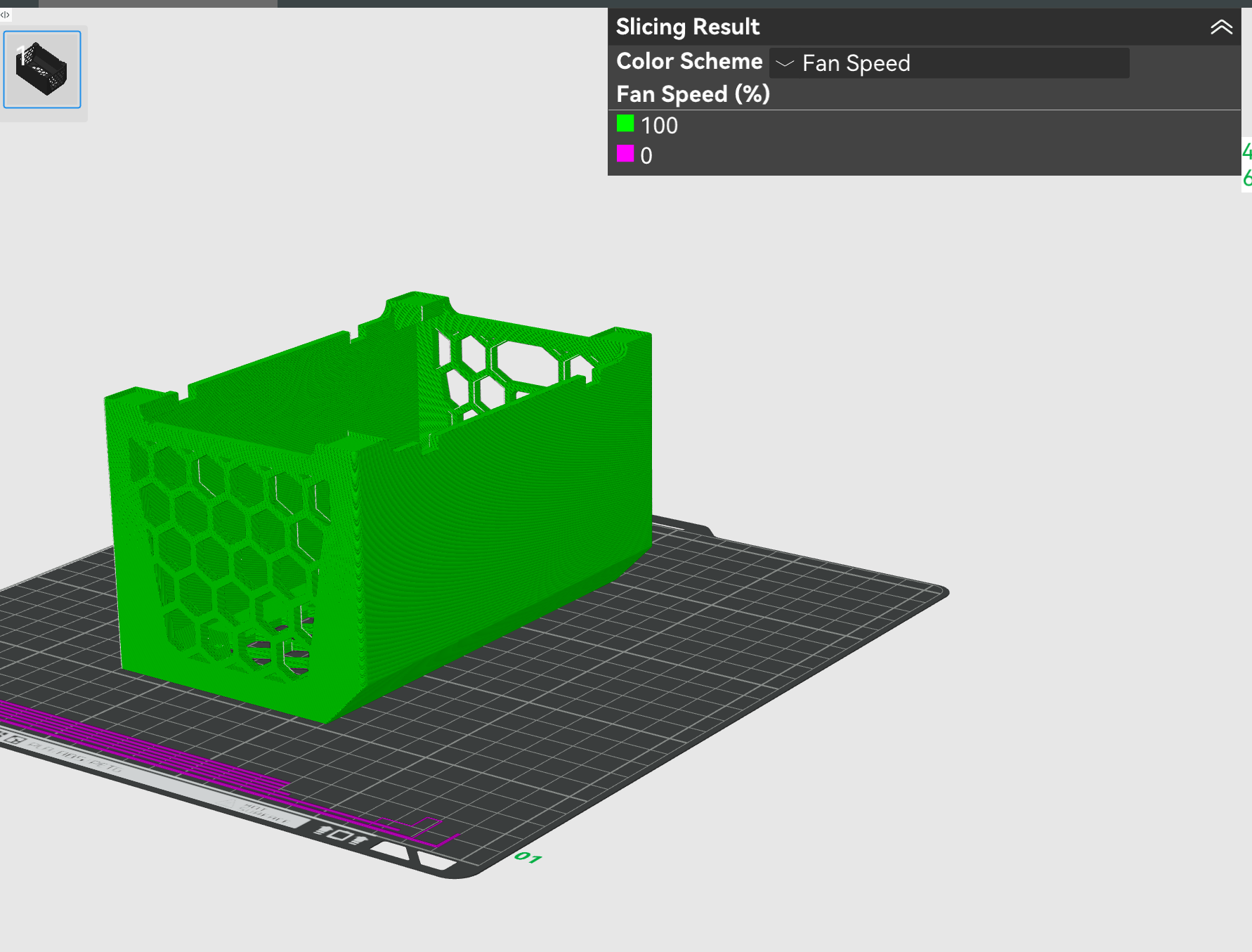Select plate 1 thumbnail
The image size is (1252, 952).
42,70
